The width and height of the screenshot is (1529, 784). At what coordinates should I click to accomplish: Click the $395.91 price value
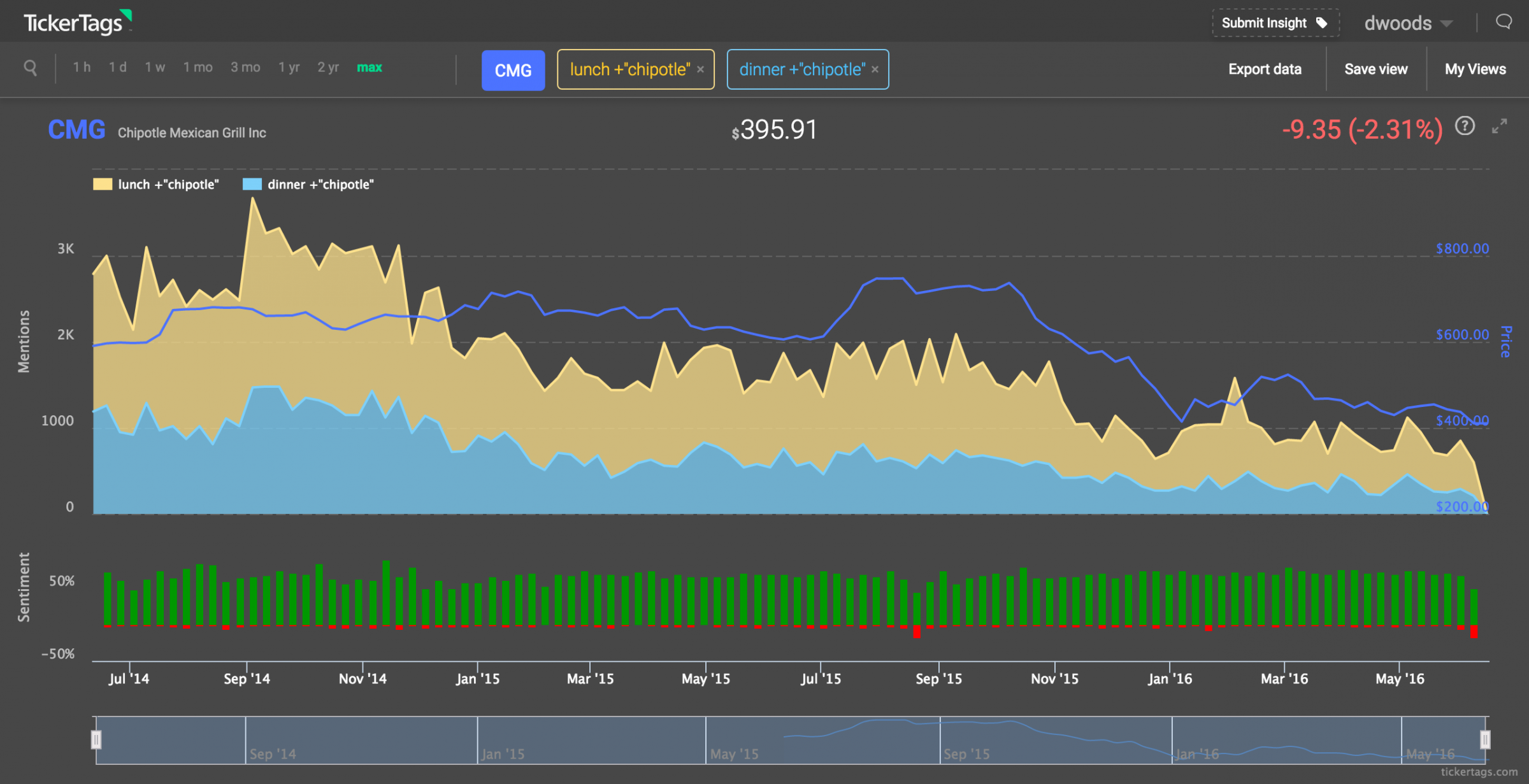[774, 130]
